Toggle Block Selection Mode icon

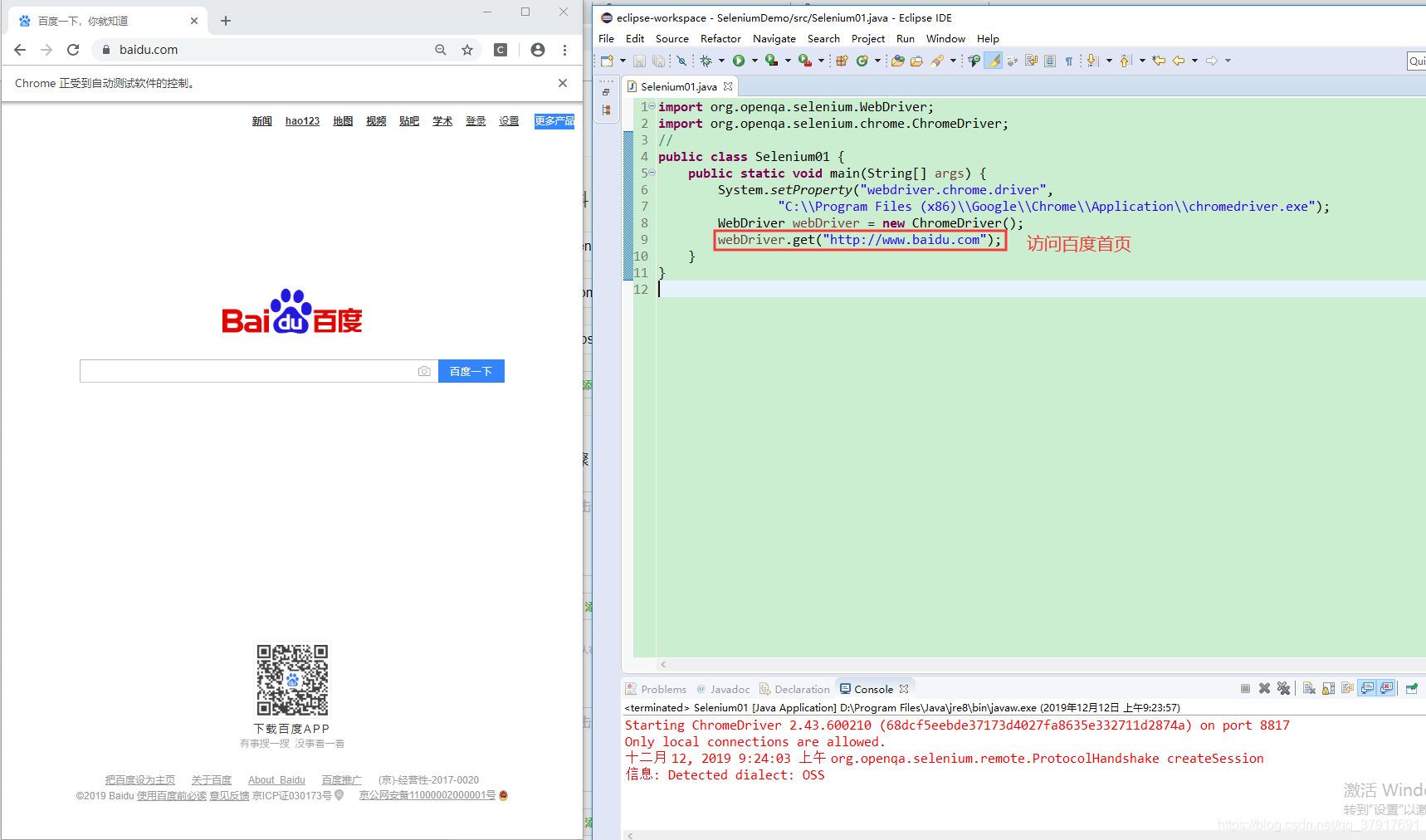tap(1050, 61)
